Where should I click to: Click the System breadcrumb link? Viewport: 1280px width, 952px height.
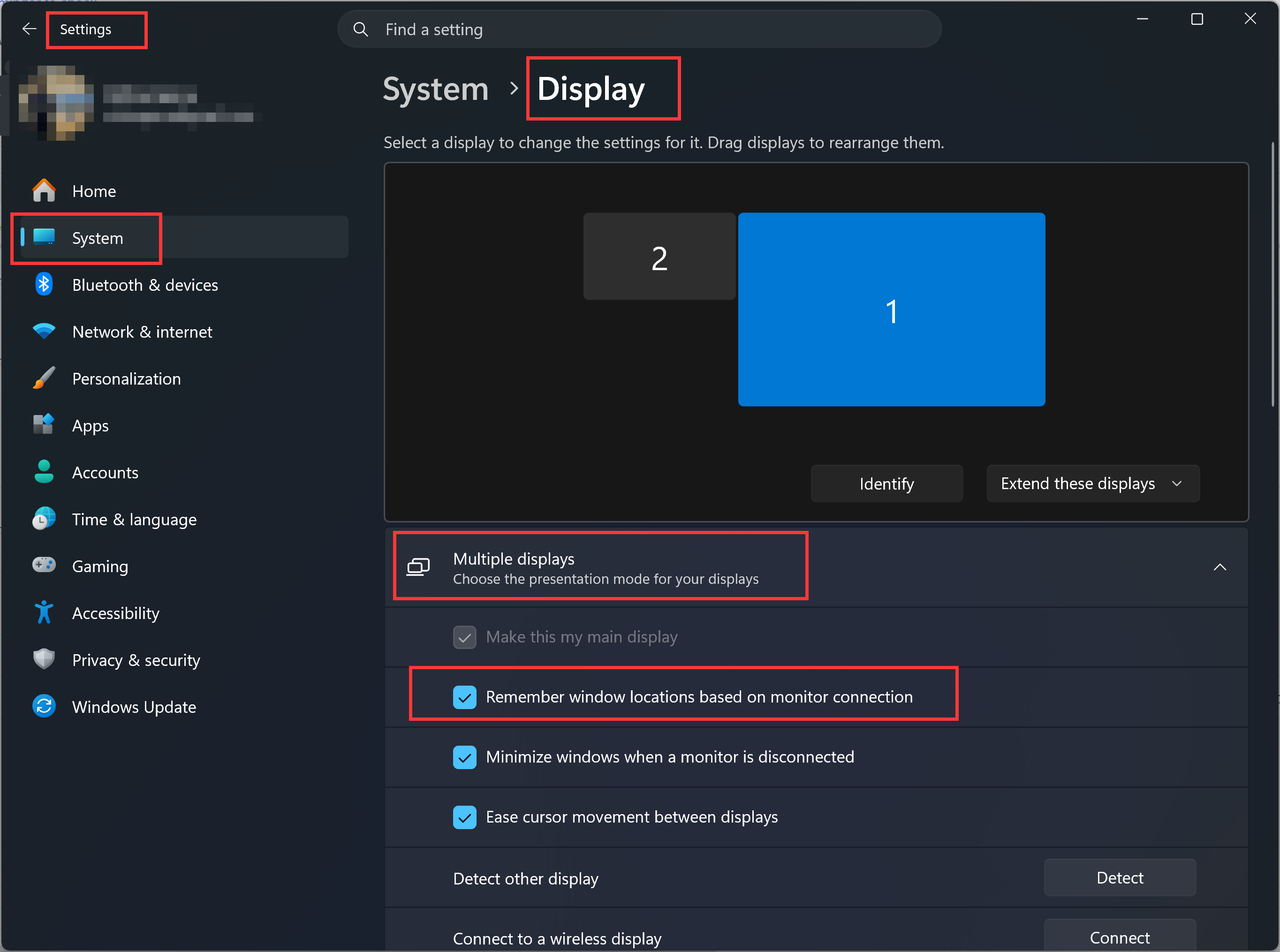coord(436,89)
